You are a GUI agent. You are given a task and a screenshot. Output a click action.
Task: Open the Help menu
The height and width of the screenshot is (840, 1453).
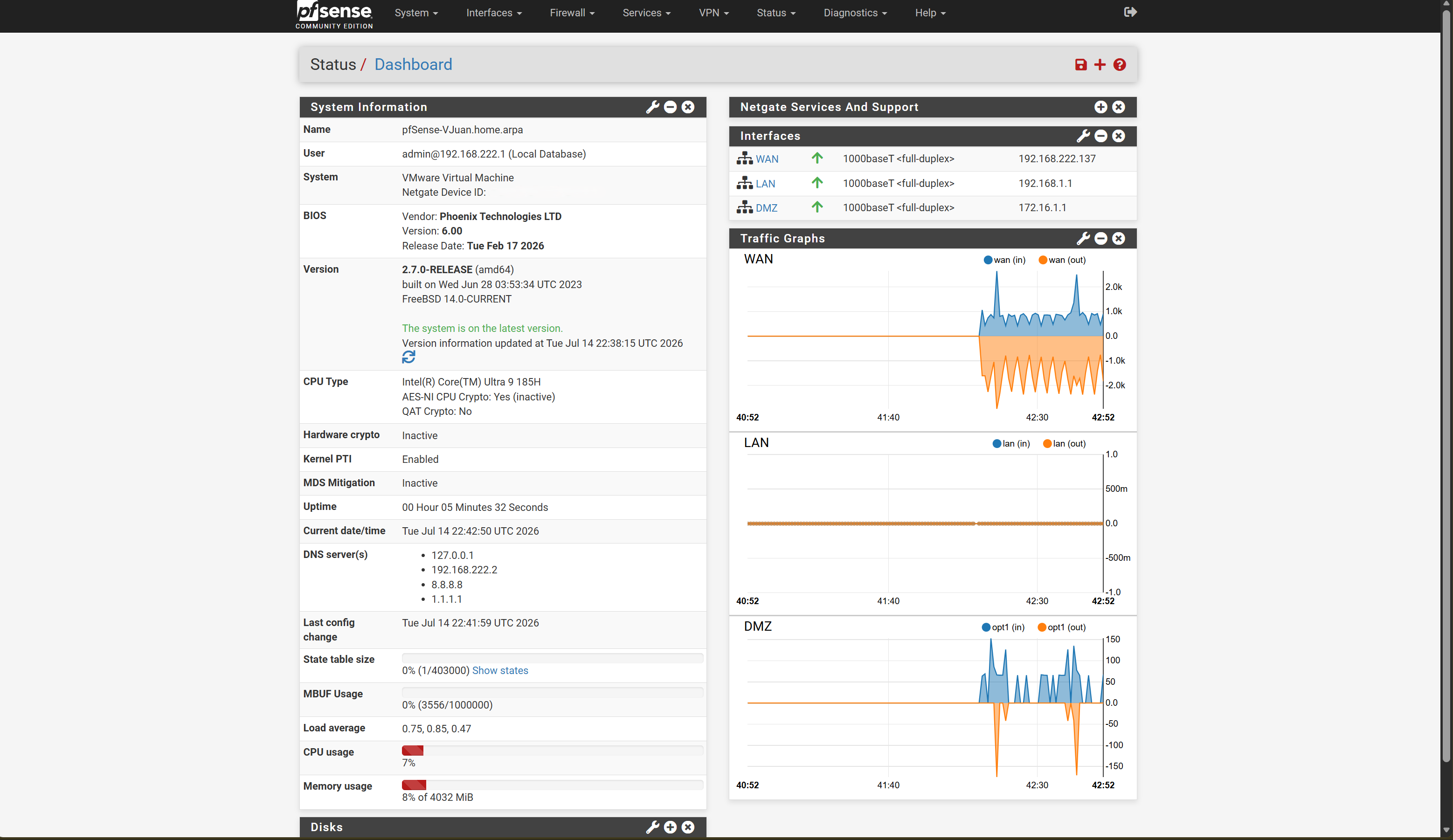[930, 13]
